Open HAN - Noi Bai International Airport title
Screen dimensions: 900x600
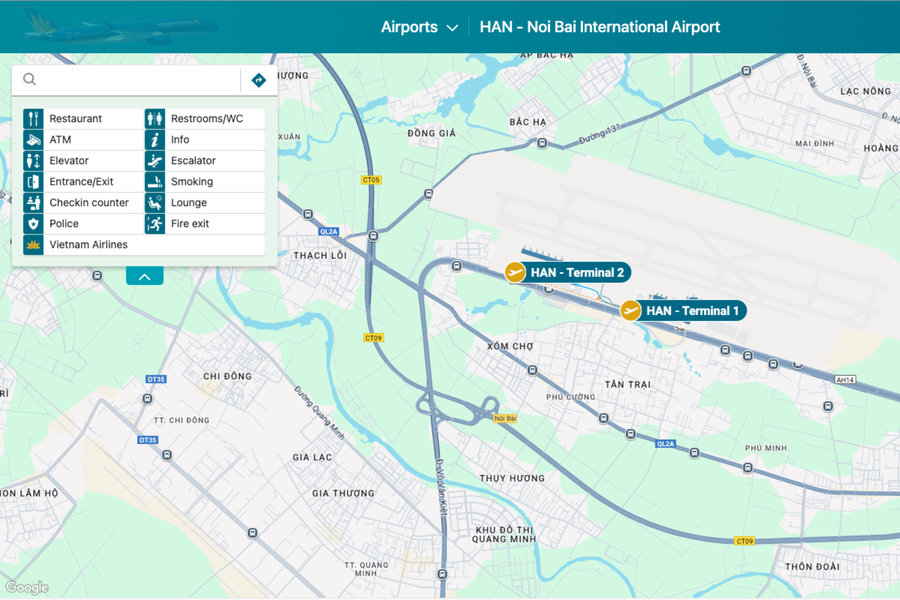pyautogui.click(x=600, y=27)
